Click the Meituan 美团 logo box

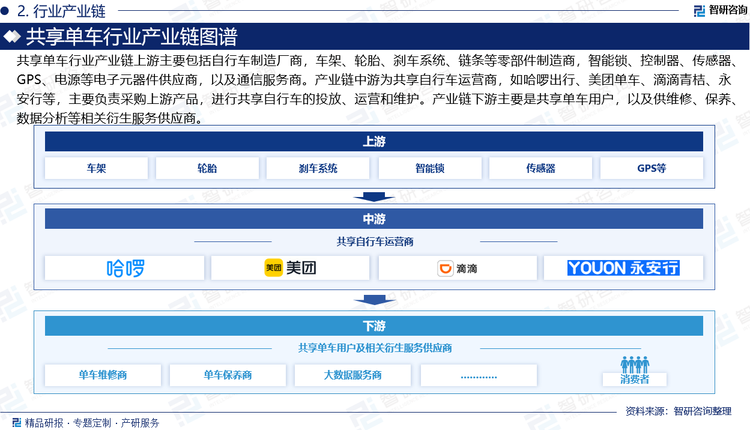290,268
